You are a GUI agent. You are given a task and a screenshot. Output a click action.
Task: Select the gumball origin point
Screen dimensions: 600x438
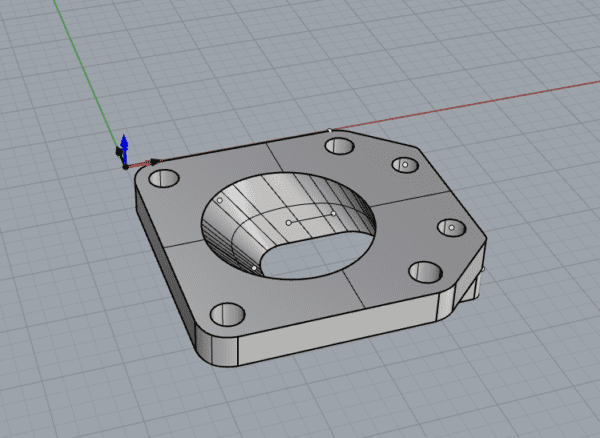pos(125,165)
